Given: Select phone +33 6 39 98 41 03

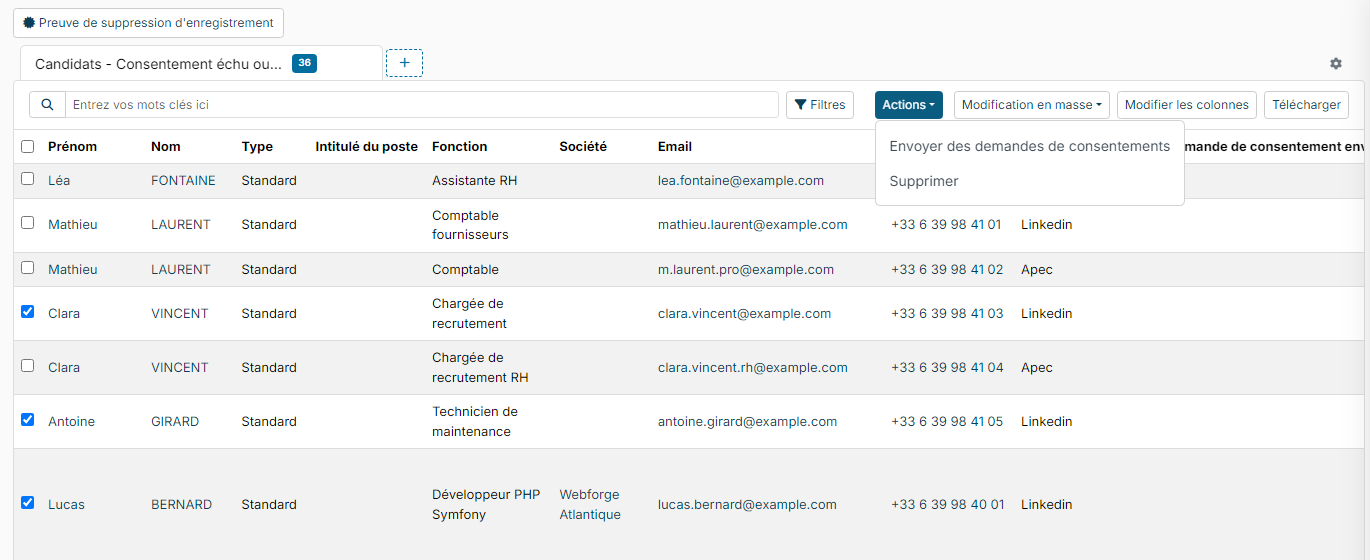Looking at the screenshot, I should tap(947, 314).
